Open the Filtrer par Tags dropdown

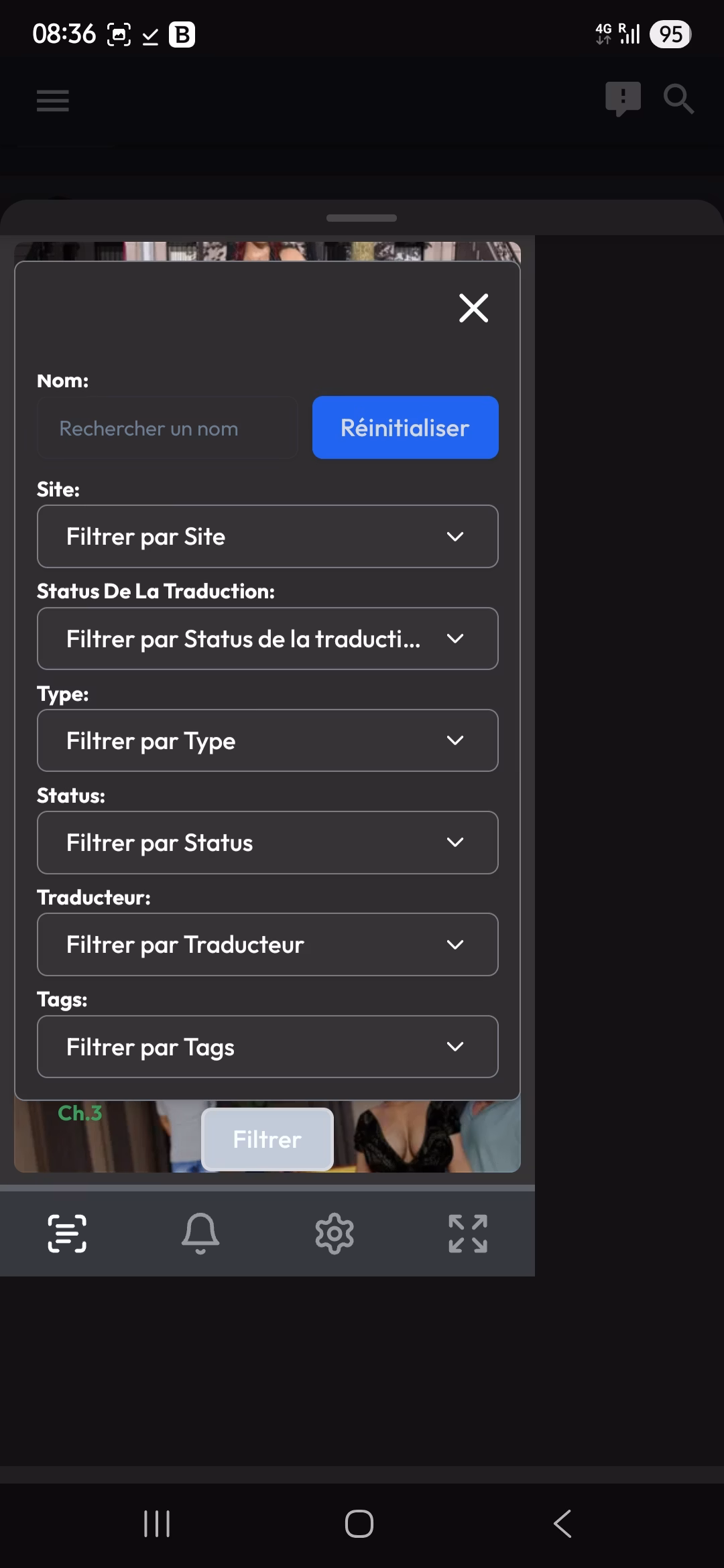click(x=267, y=1047)
